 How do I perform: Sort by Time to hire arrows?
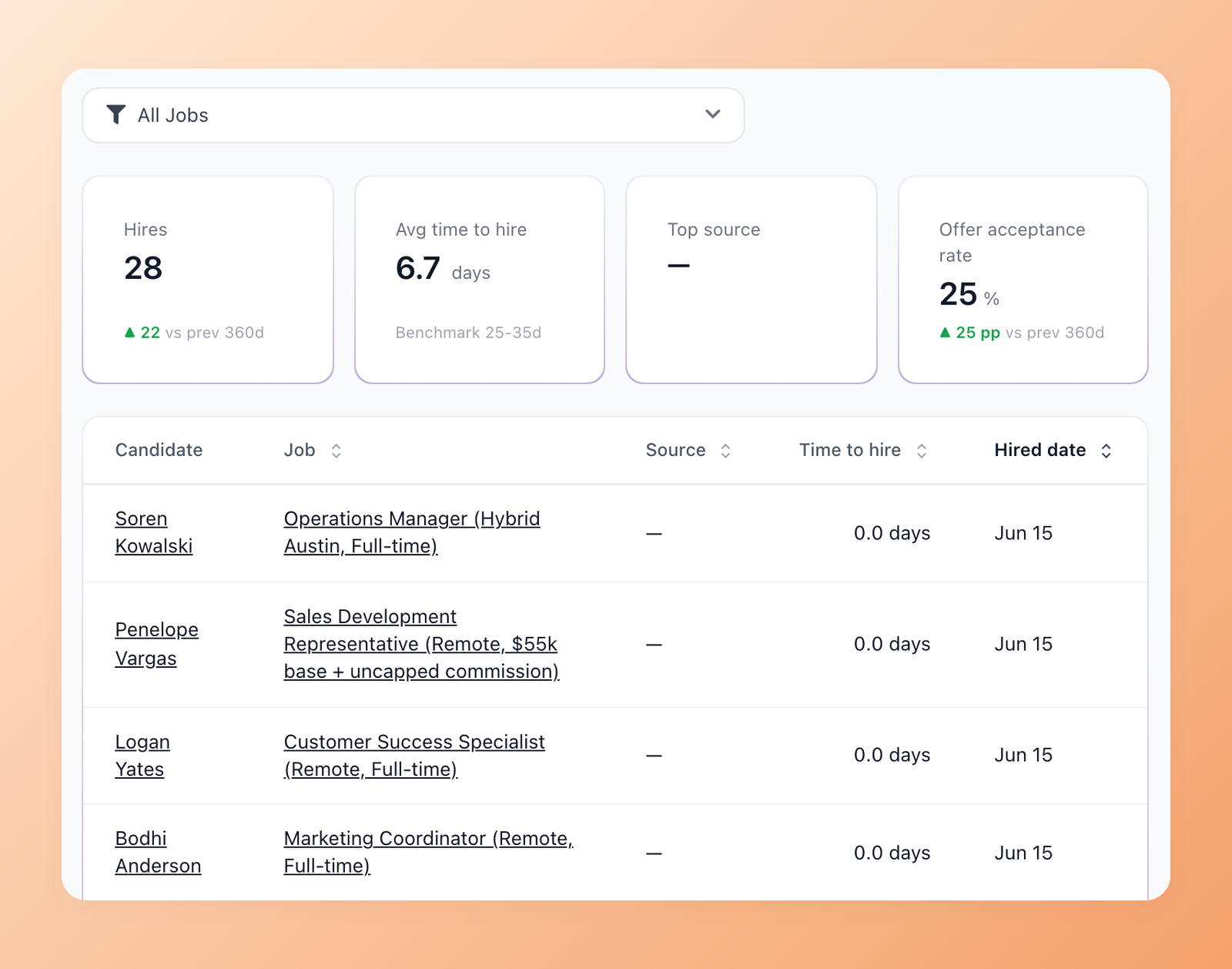click(x=922, y=451)
